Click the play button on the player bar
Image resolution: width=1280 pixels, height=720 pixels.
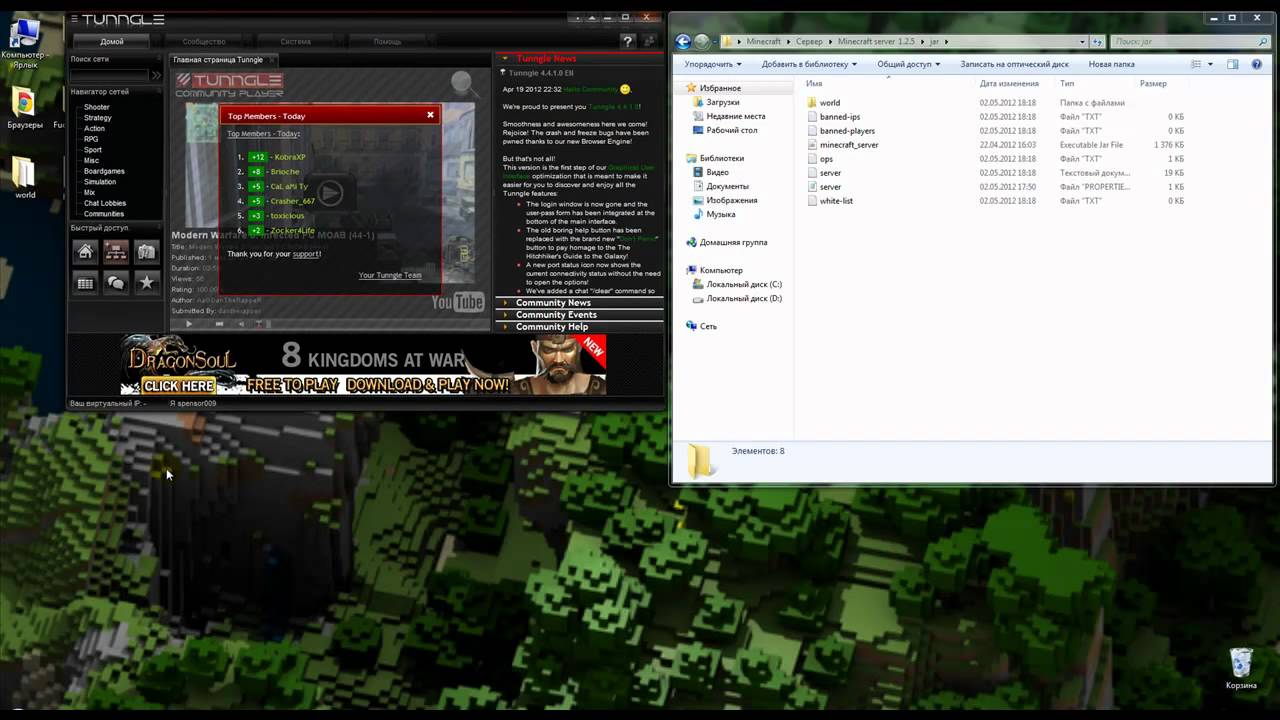(189, 324)
